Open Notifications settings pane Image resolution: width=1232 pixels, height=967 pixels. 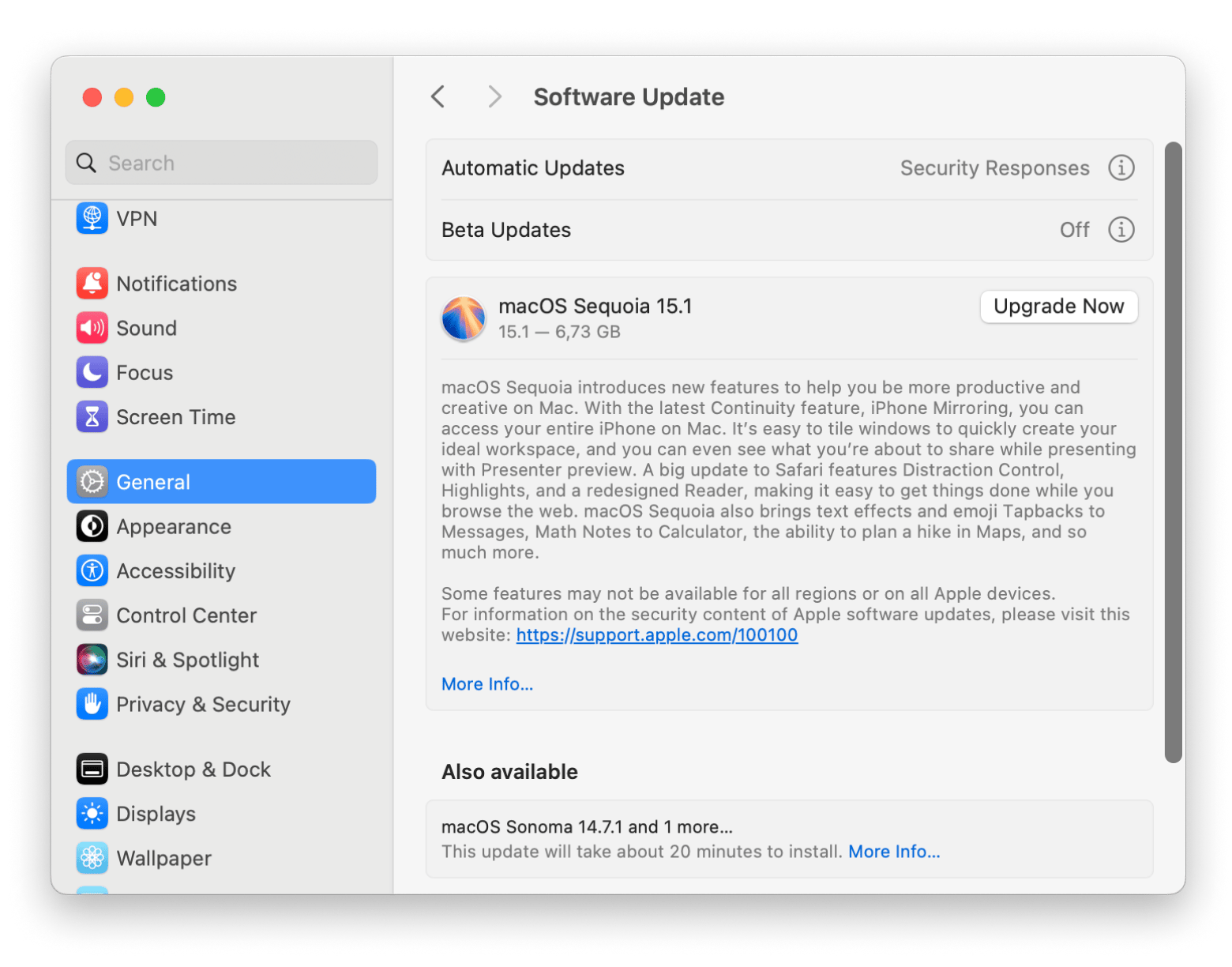(x=221, y=284)
